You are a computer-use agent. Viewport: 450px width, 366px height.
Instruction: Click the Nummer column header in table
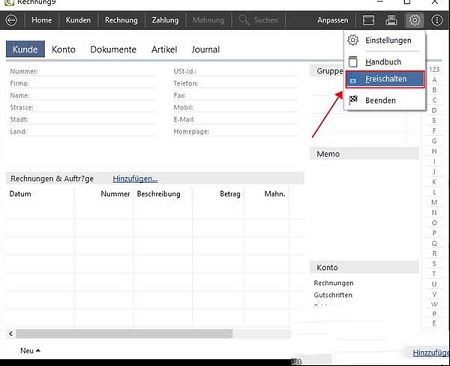115,194
